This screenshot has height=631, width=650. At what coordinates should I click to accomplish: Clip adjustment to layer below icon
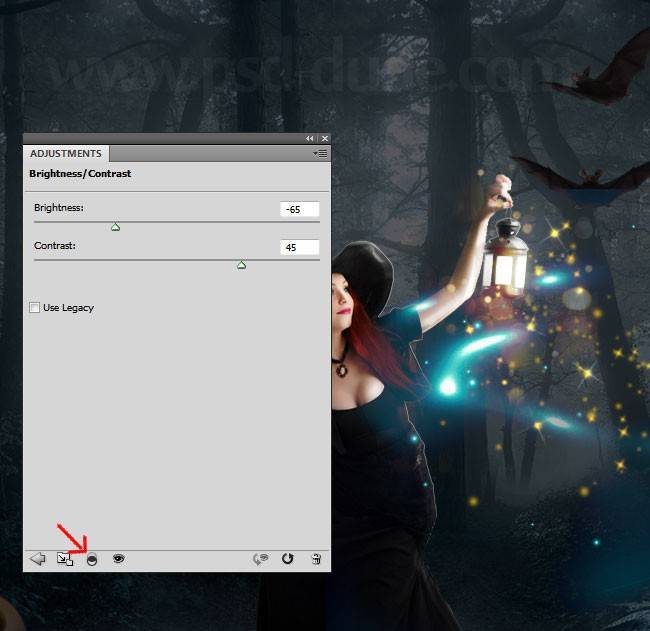pos(92,559)
